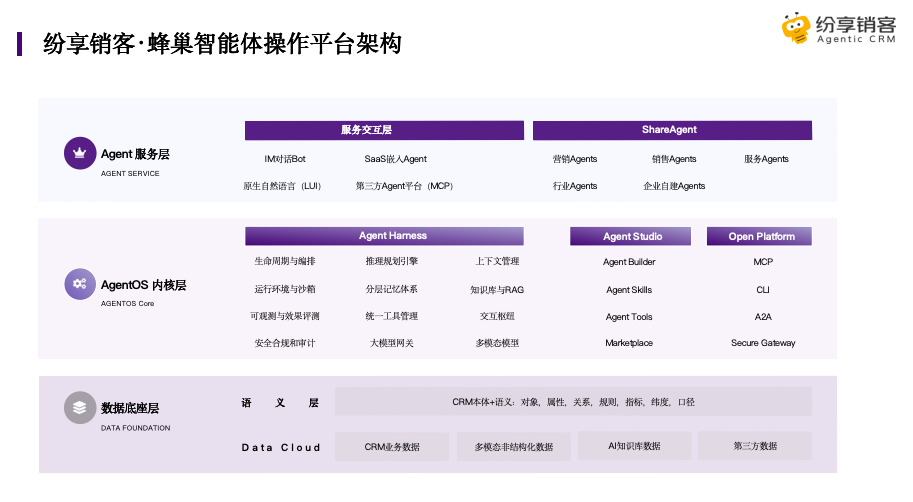Click the Agent Tools entry
Screen dimensions: 913x502
629,317
